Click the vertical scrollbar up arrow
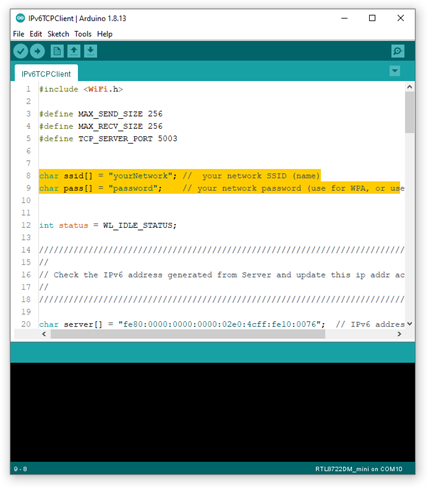This screenshot has width=431, height=494. point(410,87)
